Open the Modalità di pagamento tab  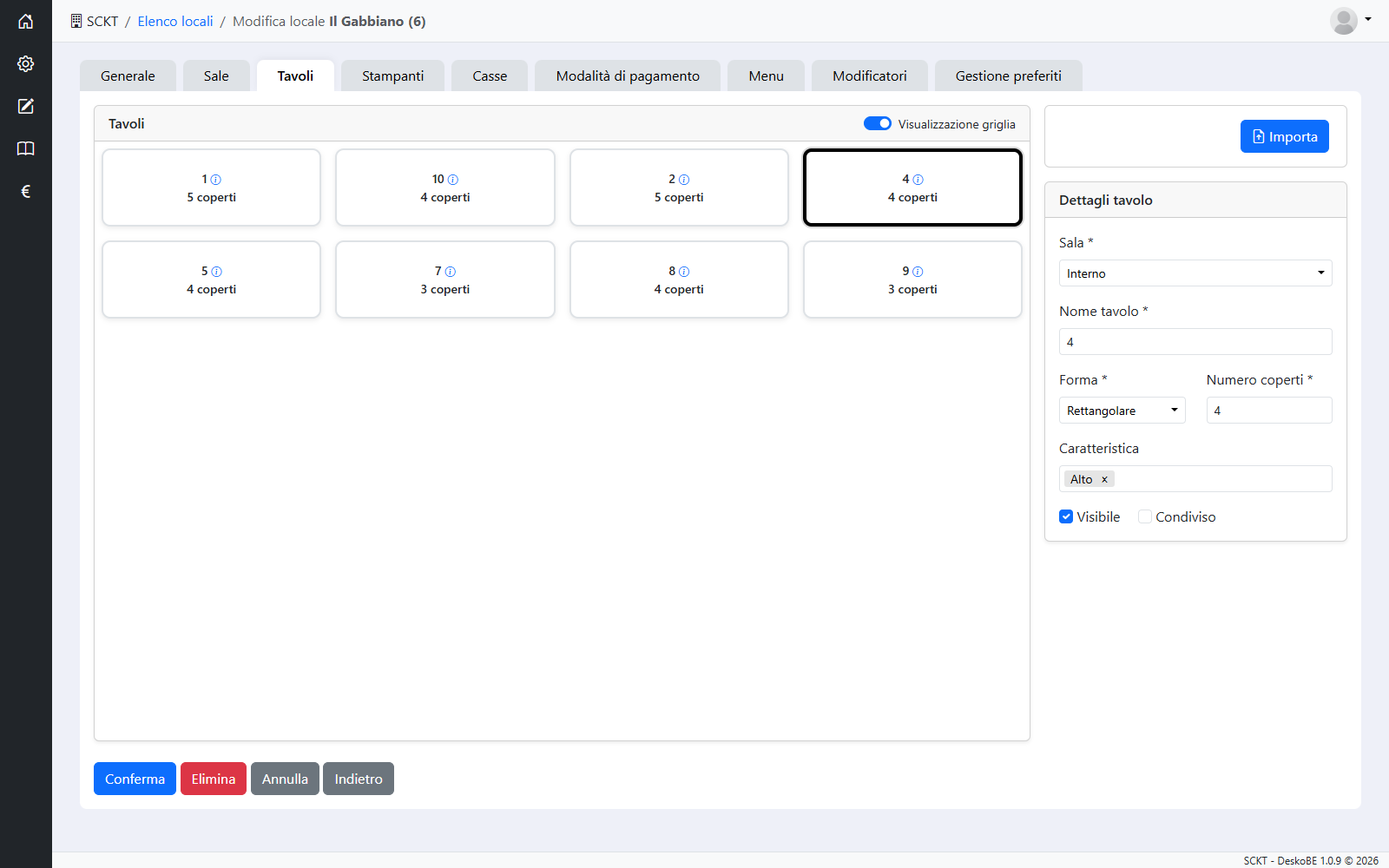tap(628, 76)
